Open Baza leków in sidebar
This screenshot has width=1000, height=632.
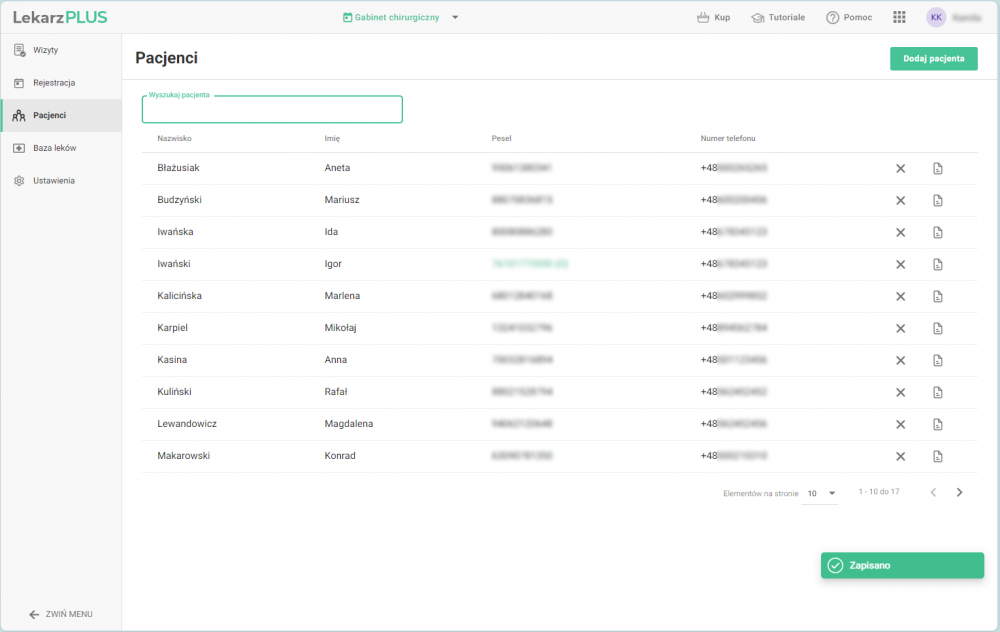[54, 148]
